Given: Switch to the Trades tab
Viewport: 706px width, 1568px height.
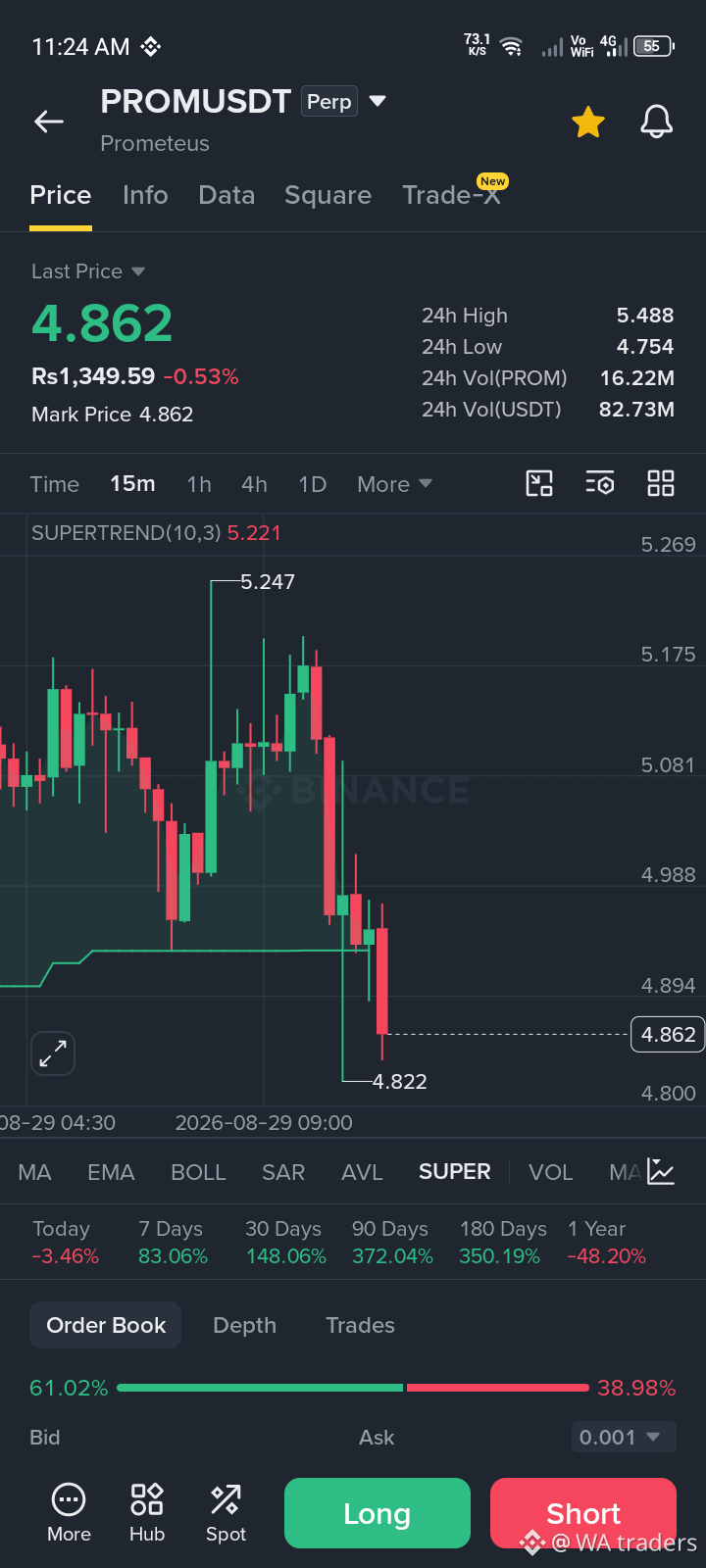Looking at the screenshot, I should [360, 1325].
